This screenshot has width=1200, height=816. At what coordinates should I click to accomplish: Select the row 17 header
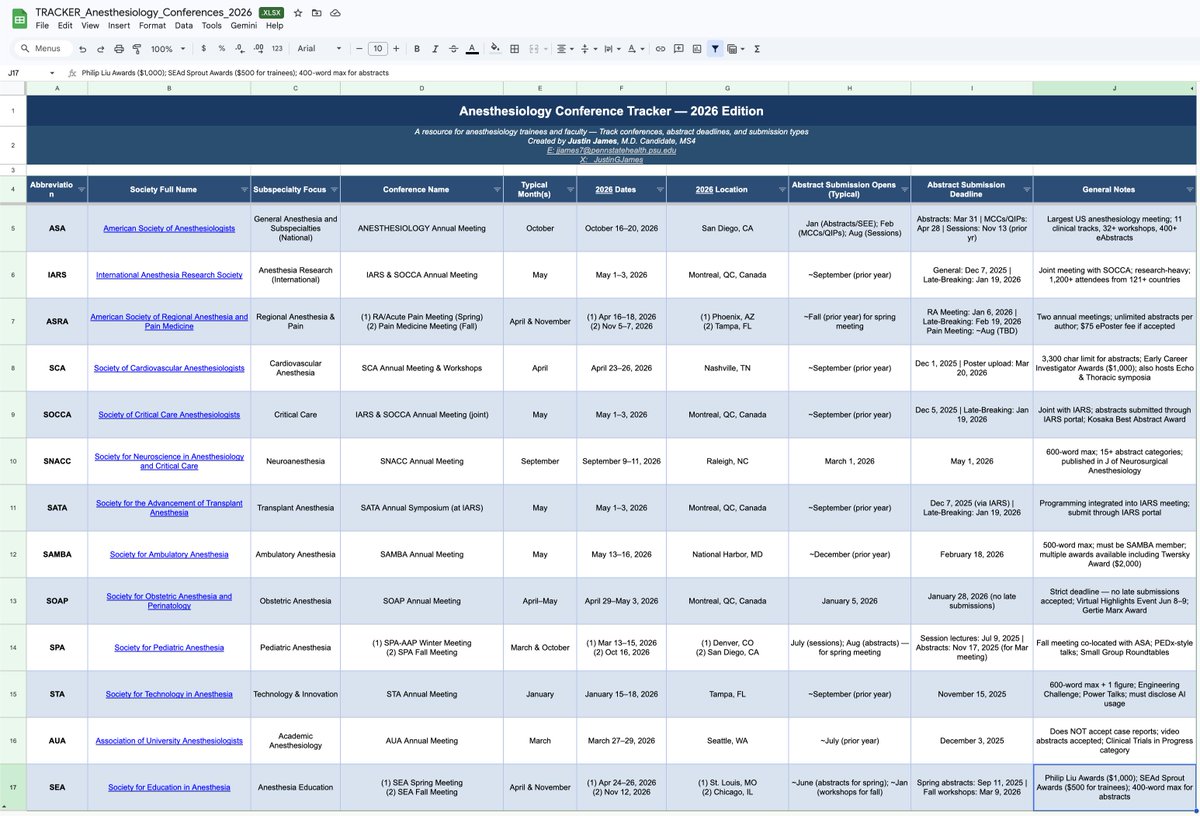pos(13,787)
